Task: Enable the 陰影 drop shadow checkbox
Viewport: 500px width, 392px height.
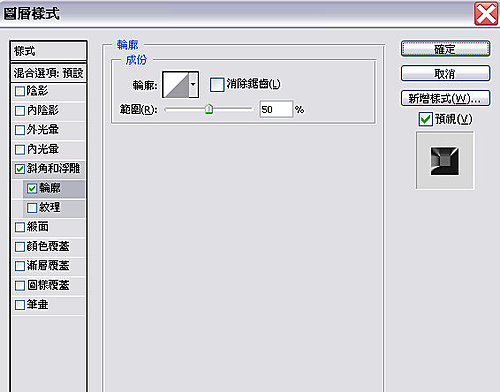Action: point(20,91)
